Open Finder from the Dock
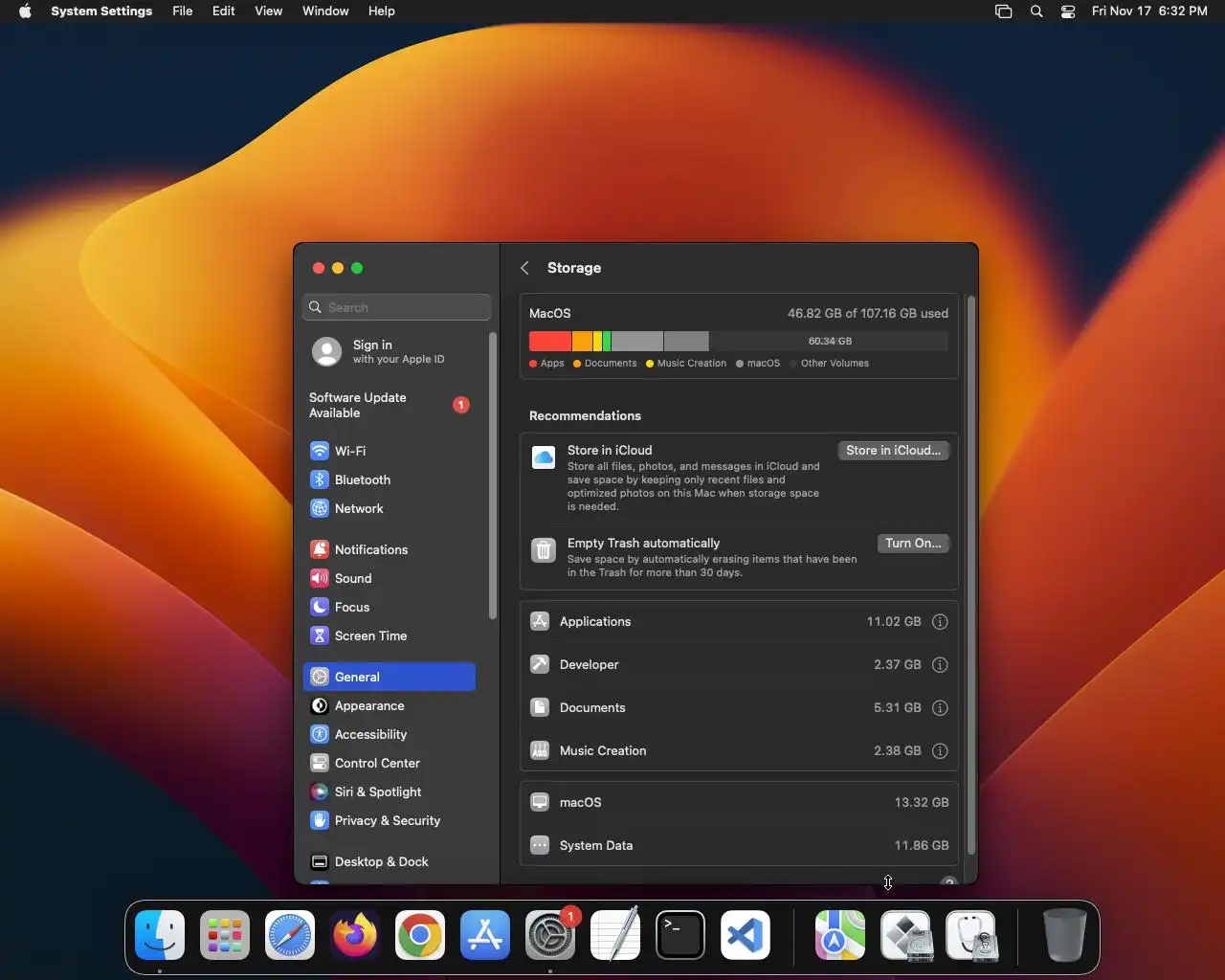Image resolution: width=1225 pixels, height=980 pixels. pos(160,935)
